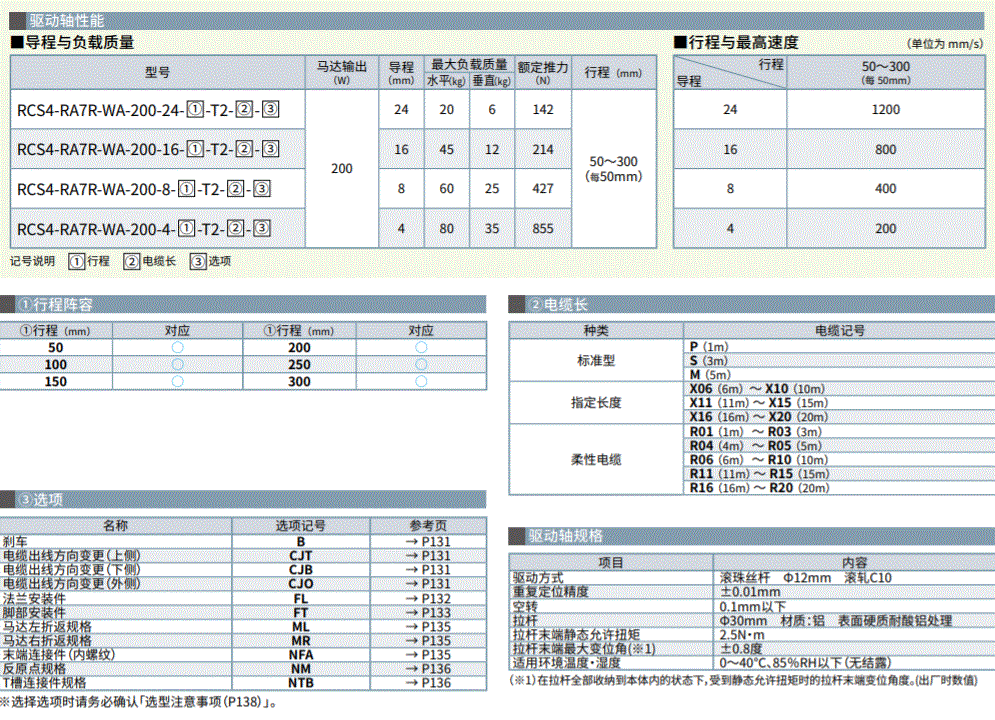
Task: Select cable range X06 (6m) ~ X10 (10m)
Action: 757,389
